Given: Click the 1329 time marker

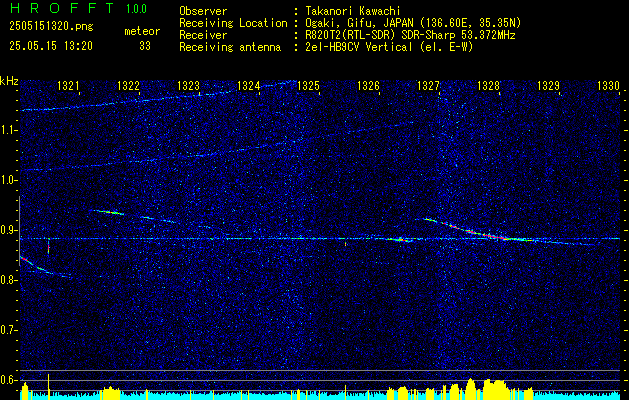Looking at the screenshot, I should click(548, 85).
